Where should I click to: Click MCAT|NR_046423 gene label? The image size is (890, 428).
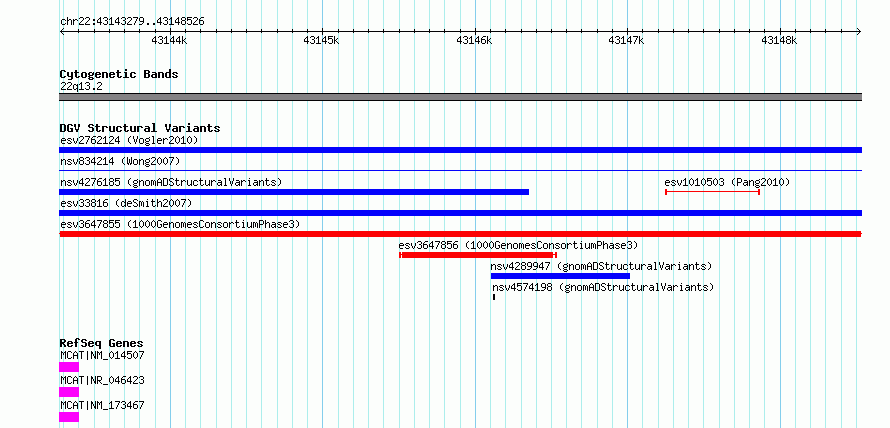tap(102, 380)
